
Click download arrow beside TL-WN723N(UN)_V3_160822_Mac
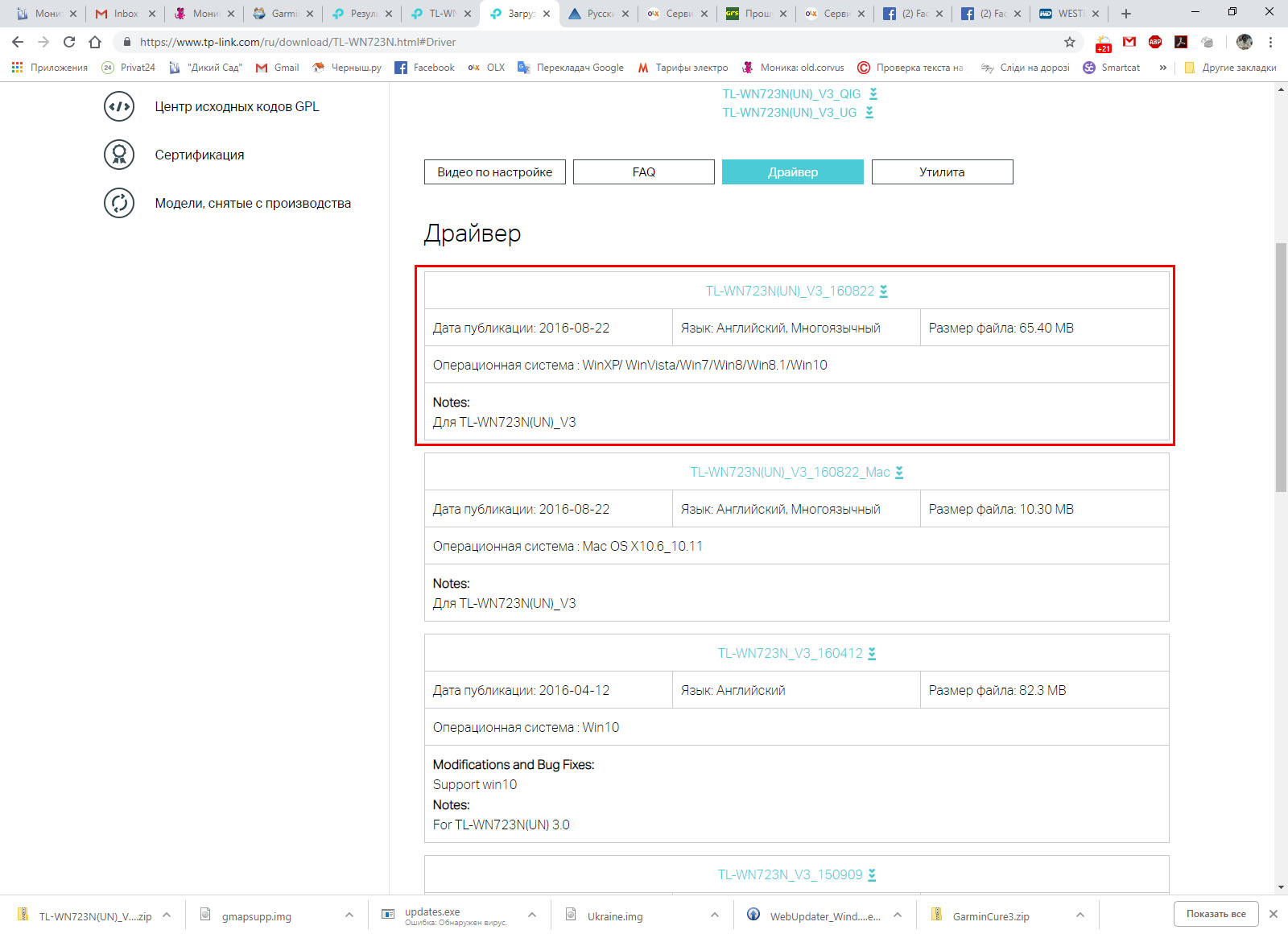point(899,473)
